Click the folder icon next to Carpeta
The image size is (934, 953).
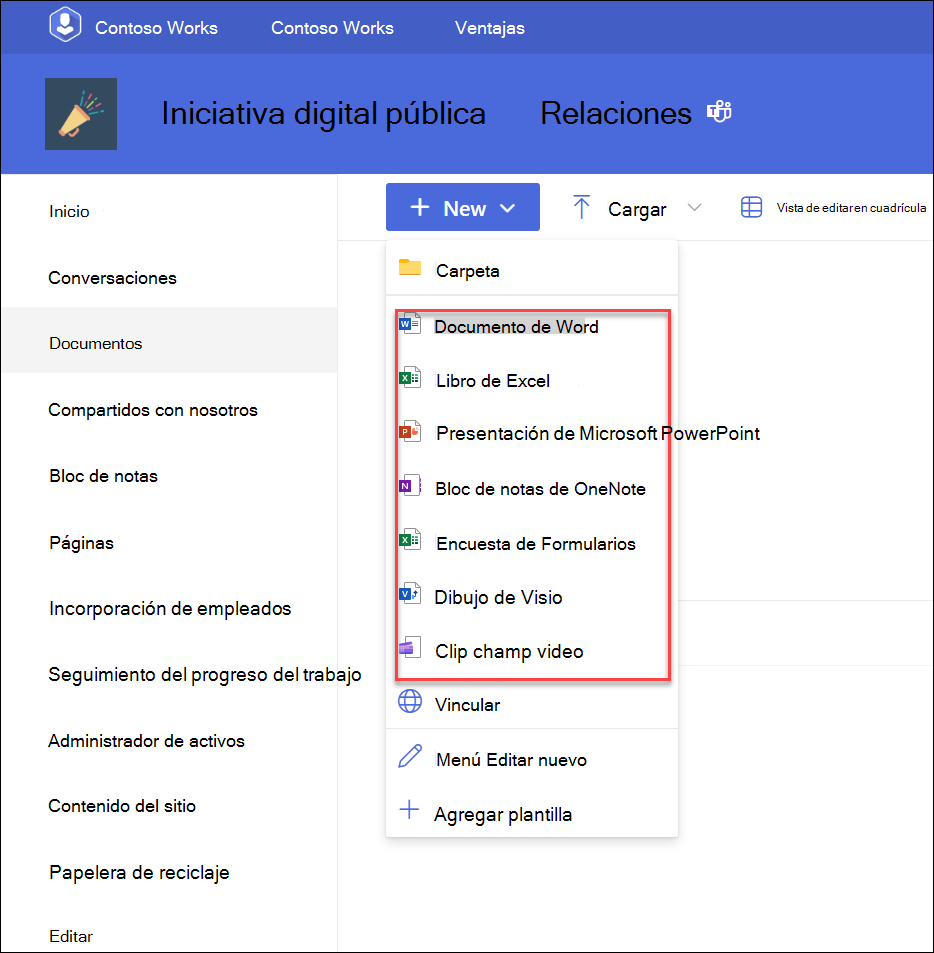pos(410,267)
